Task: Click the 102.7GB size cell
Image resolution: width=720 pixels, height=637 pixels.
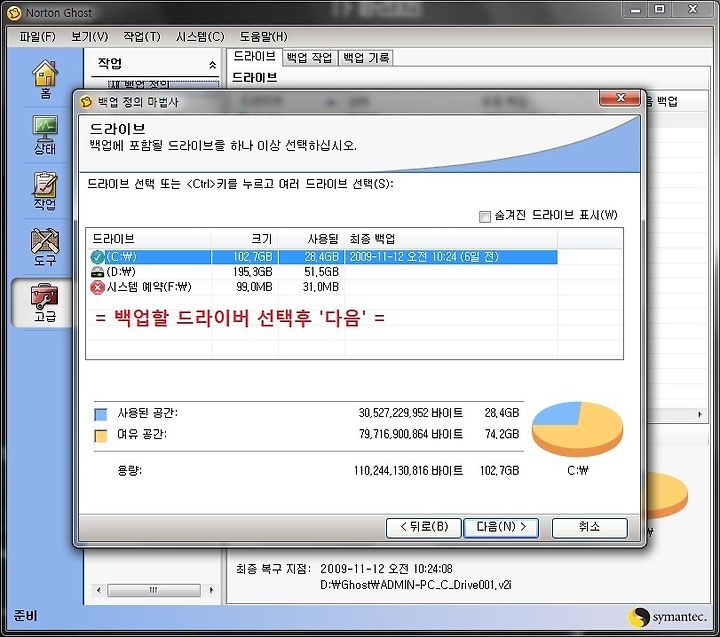Action: [x=253, y=257]
